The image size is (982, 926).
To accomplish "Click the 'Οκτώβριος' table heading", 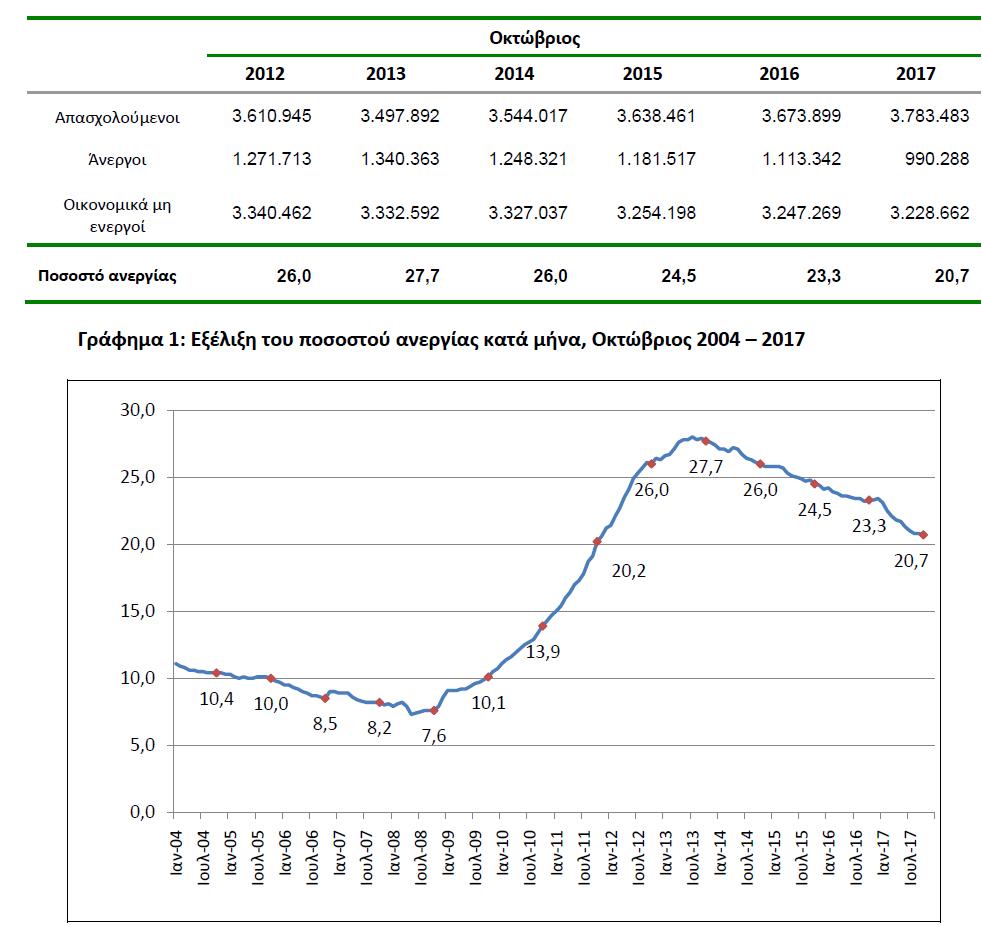I will pos(535,38).
